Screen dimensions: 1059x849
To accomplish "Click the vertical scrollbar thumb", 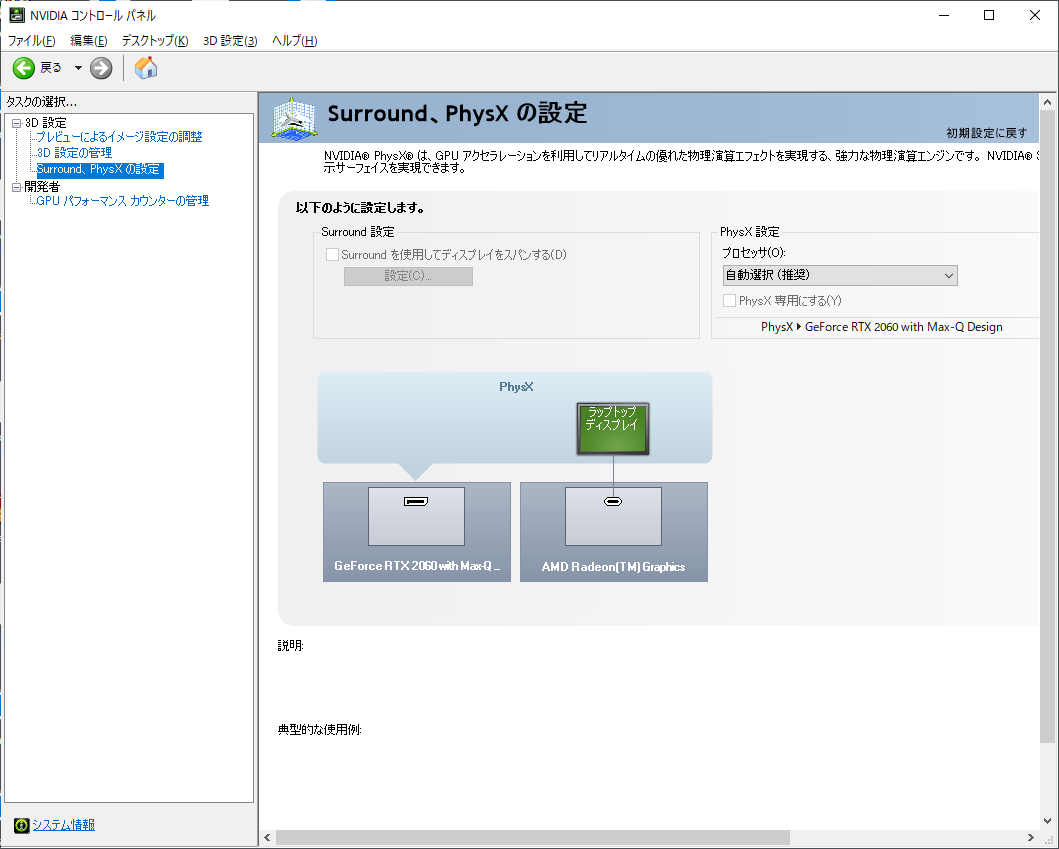I will click(x=1048, y=426).
